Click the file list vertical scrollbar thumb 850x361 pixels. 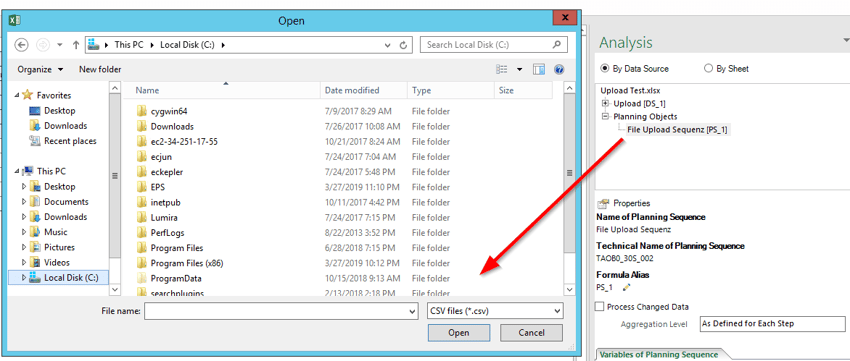[569, 173]
